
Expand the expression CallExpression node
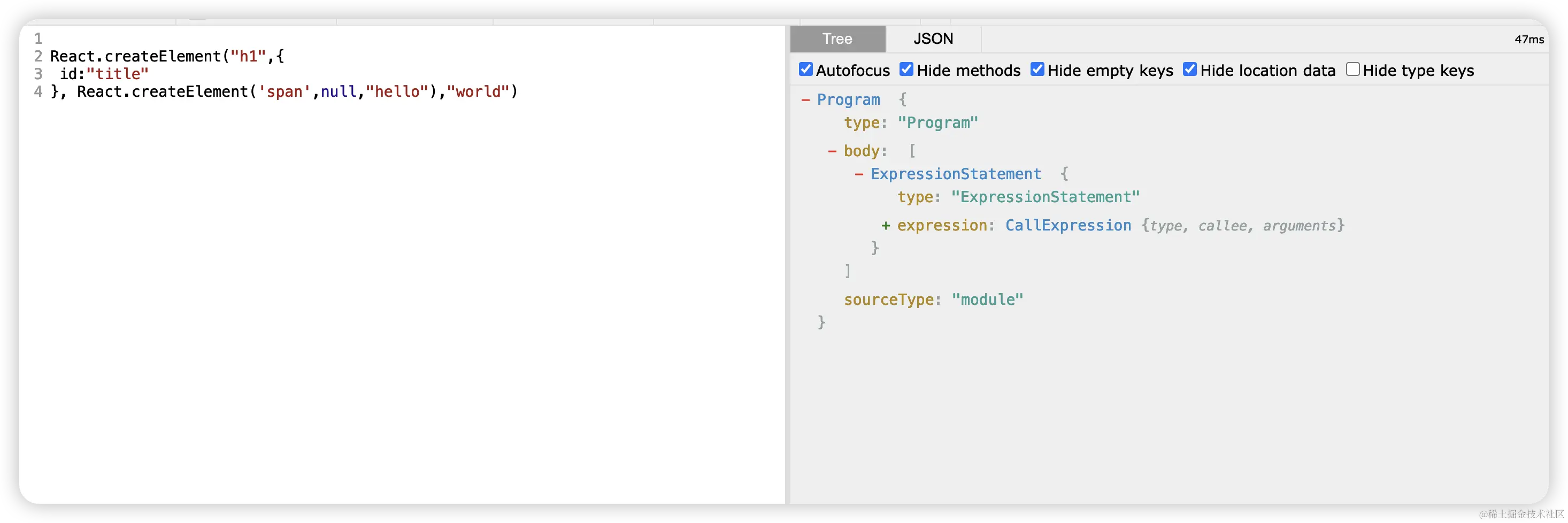click(886, 226)
